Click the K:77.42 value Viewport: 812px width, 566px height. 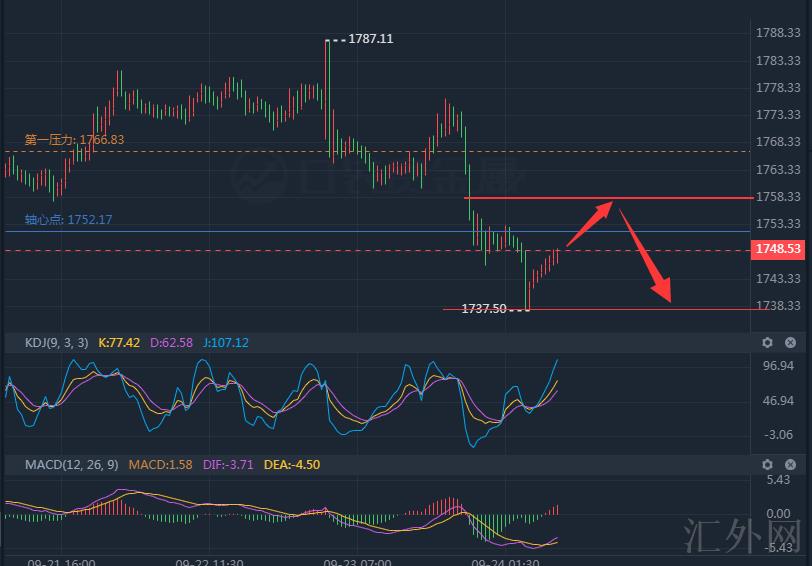119,343
